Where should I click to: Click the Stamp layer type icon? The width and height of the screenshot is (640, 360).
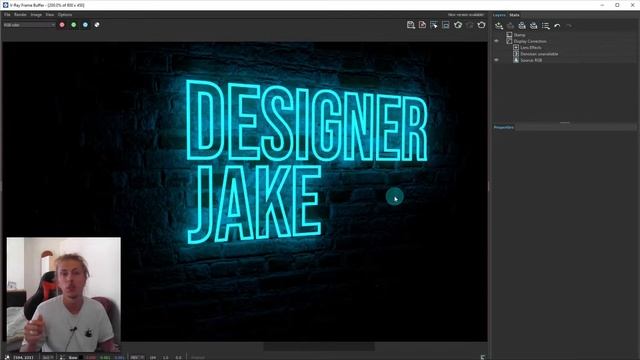click(509, 35)
